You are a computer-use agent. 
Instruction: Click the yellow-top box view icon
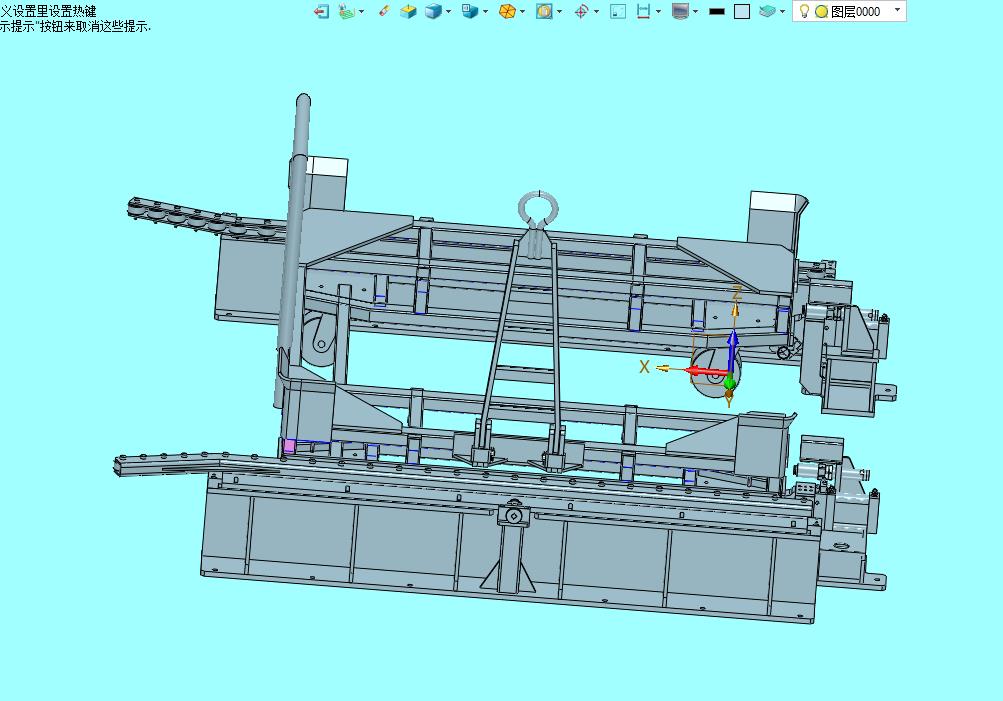[408, 11]
